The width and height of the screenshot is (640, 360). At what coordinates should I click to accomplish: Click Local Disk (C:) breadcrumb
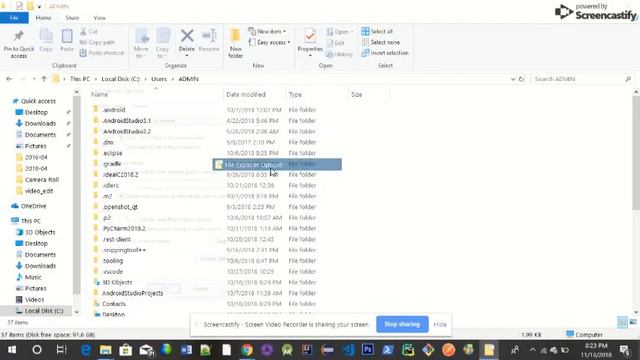(x=120, y=79)
